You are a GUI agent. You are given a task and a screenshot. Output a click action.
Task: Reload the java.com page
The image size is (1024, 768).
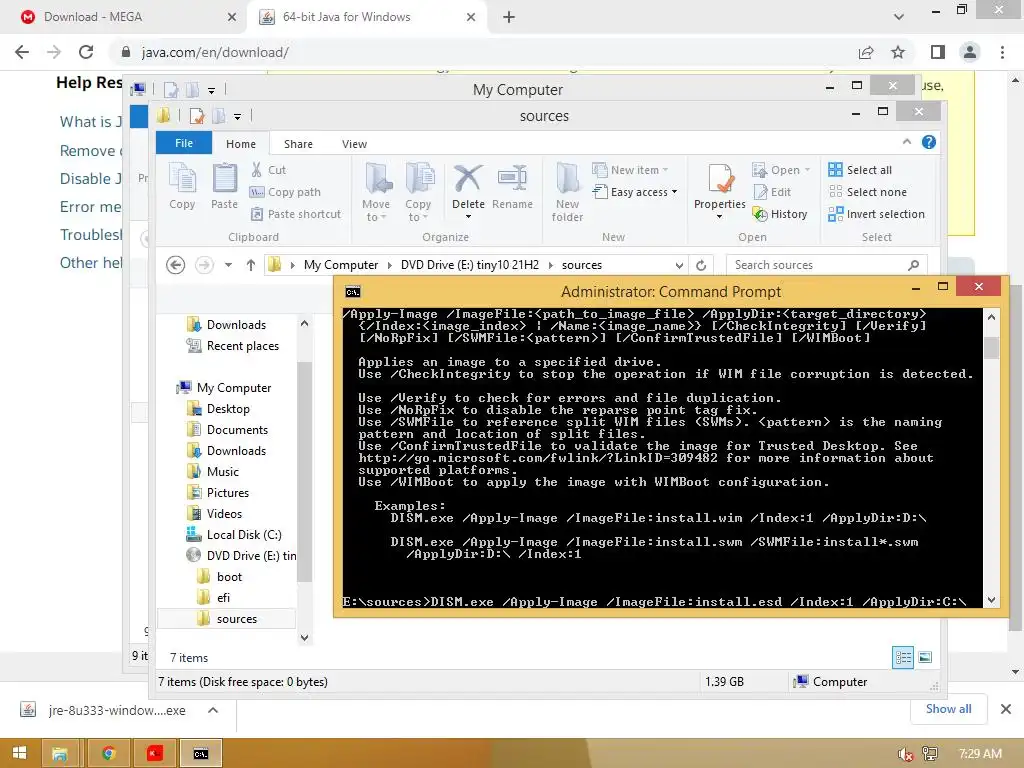(86, 52)
